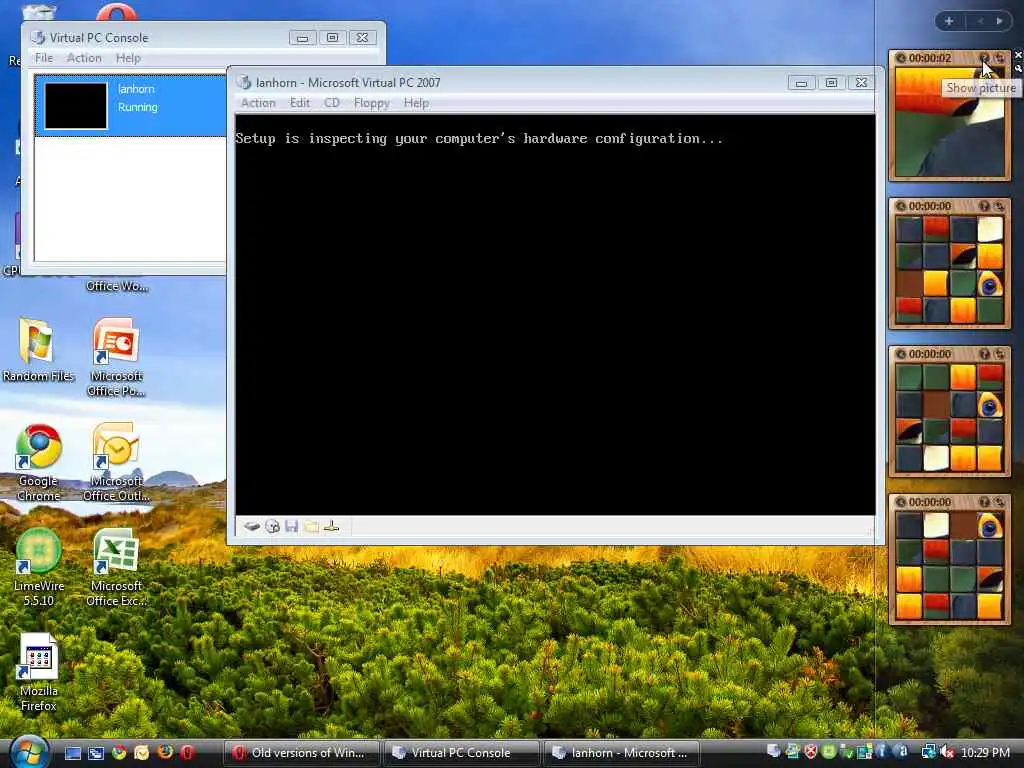Click Show picture icon on 00:00:02 puzzle gadget

tap(984, 58)
